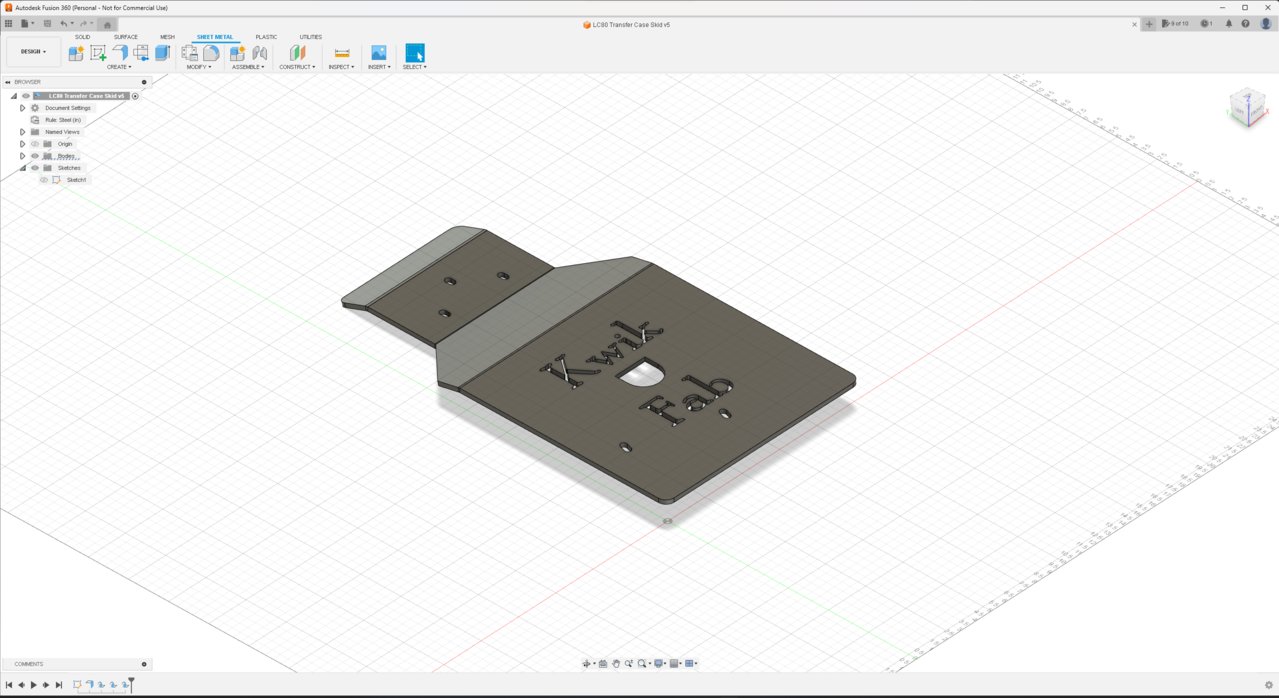The image size is (1279, 698).
Task: Start Create Sketch tool
Action: 98,53
